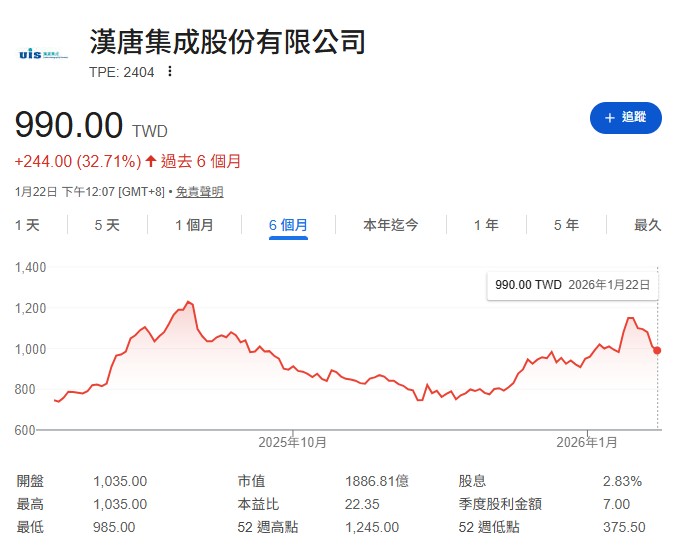The image size is (676, 553).
Task: Click the 1,000 y-axis label
Action: click(30, 349)
